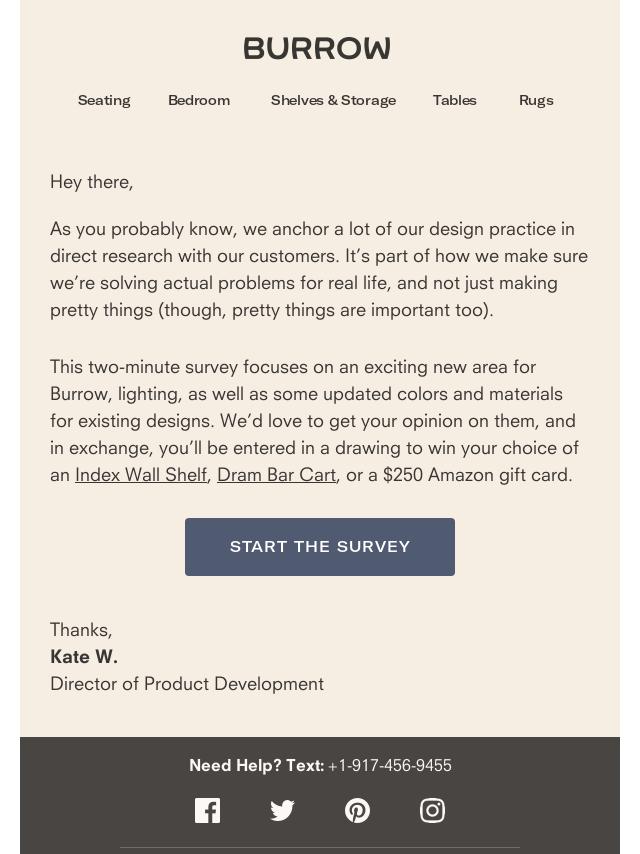Click the 'Hey there,' greeting text
This screenshot has width=640, height=854.
point(92,182)
